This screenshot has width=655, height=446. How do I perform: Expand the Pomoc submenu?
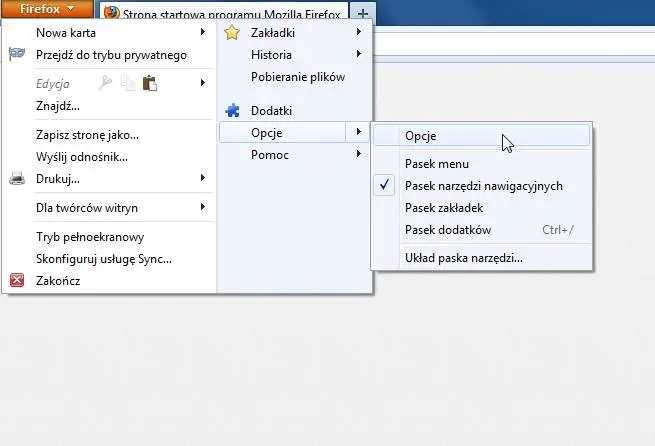268,155
